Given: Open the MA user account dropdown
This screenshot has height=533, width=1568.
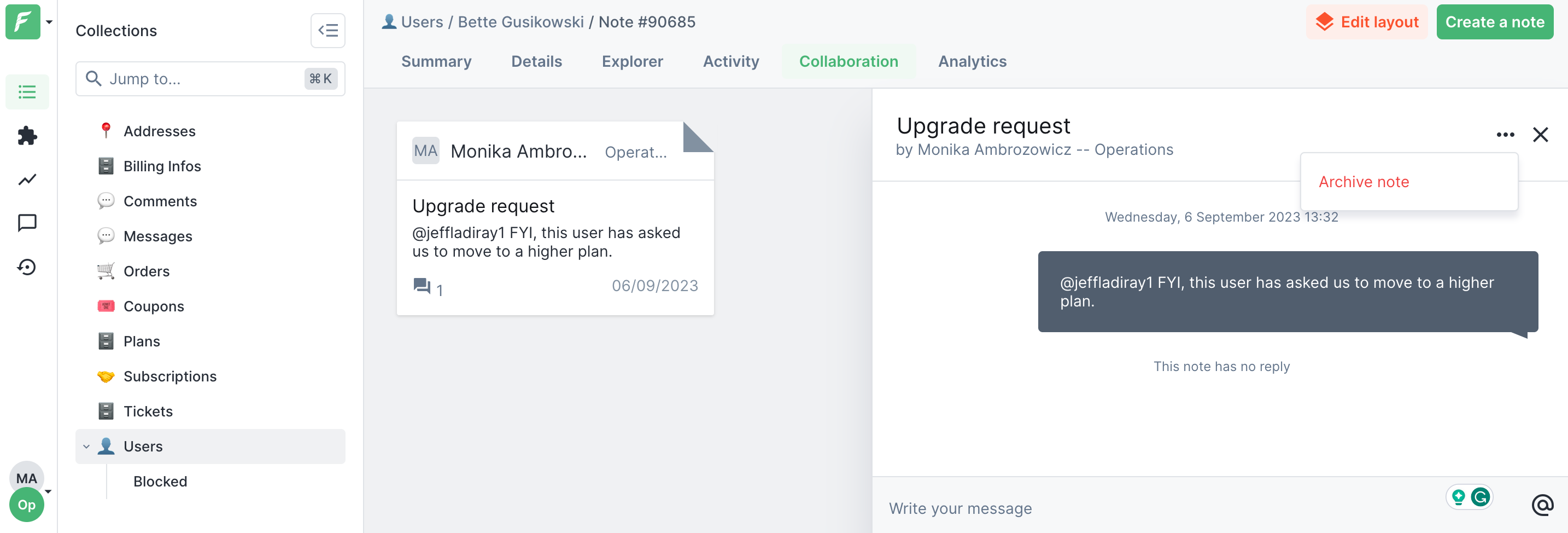Looking at the screenshot, I should 48,491.
